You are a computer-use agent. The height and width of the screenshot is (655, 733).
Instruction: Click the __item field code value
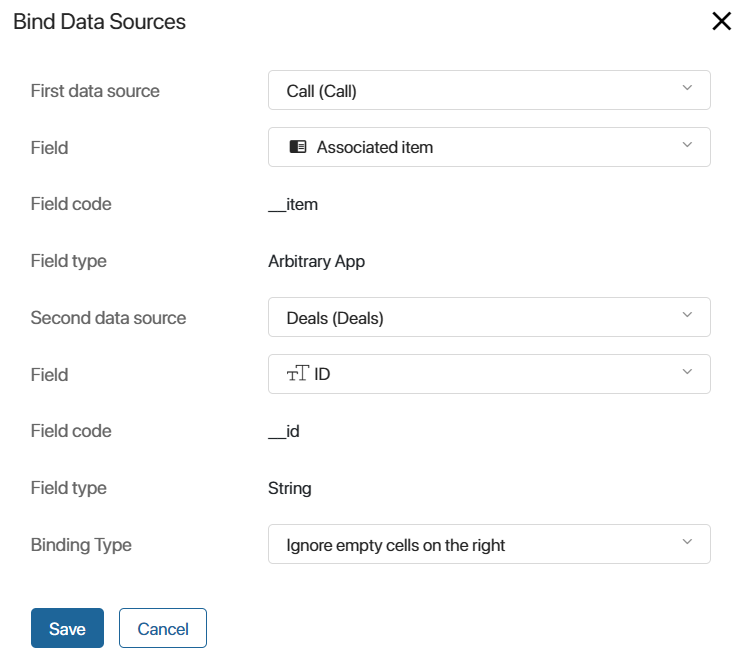tap(293, 204)
